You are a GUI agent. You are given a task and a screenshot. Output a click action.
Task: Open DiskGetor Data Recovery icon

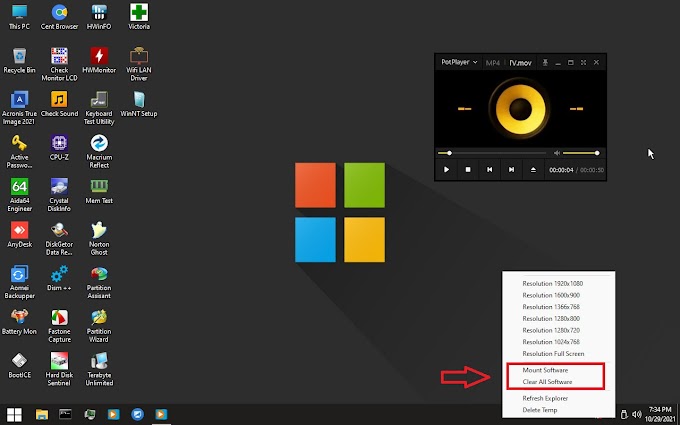59,239
